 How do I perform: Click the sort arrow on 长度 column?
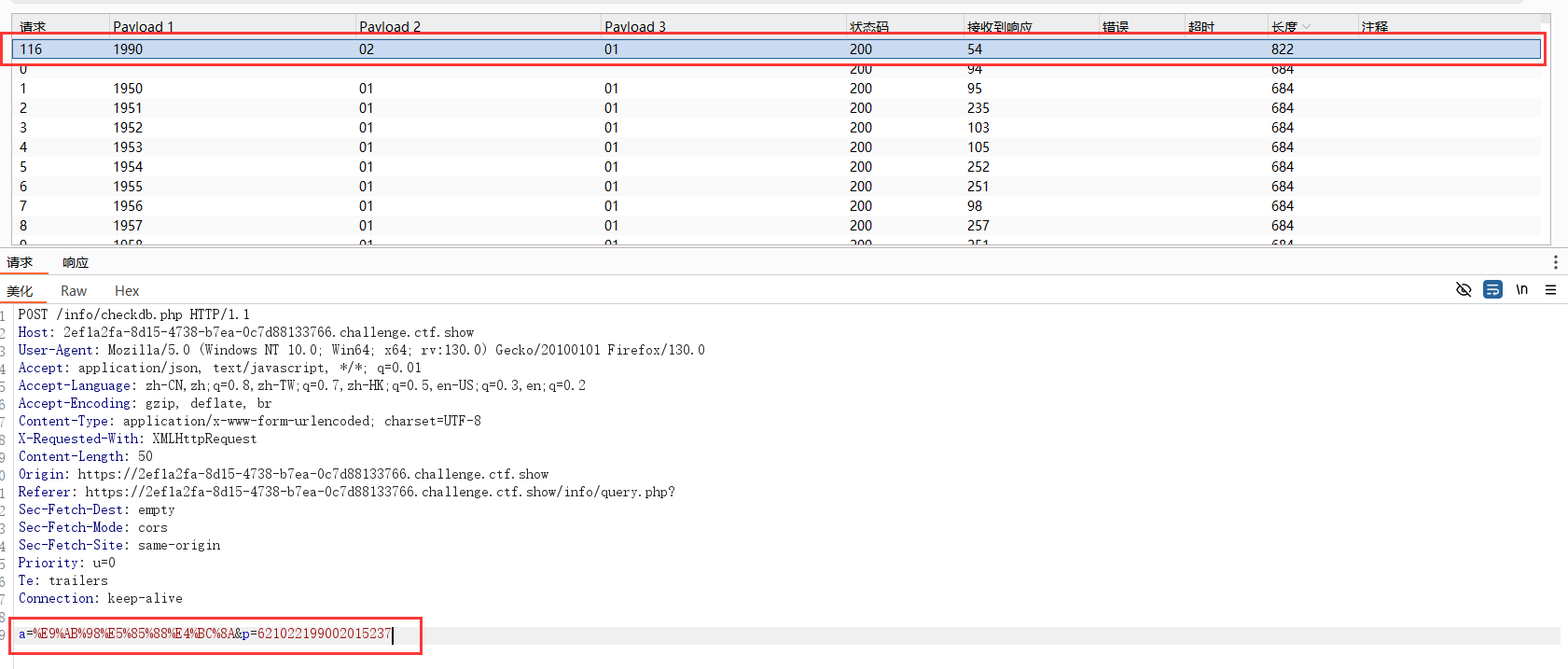click(x=1306, y=27)
